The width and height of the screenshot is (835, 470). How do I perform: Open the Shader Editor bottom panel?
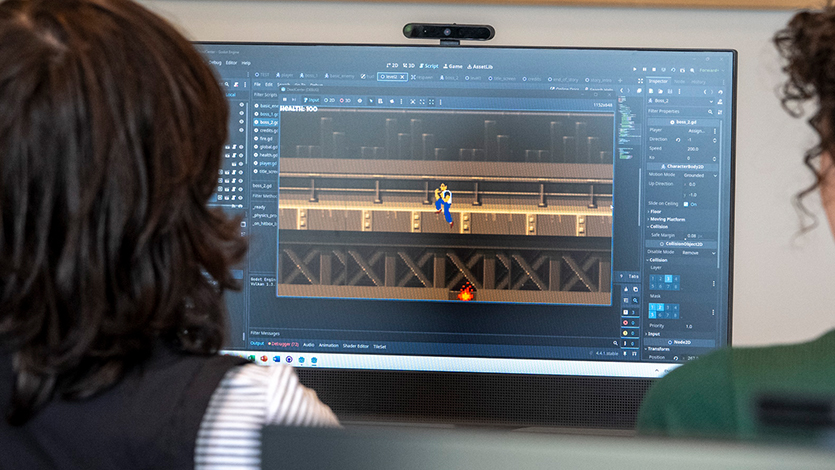(355, 346)
